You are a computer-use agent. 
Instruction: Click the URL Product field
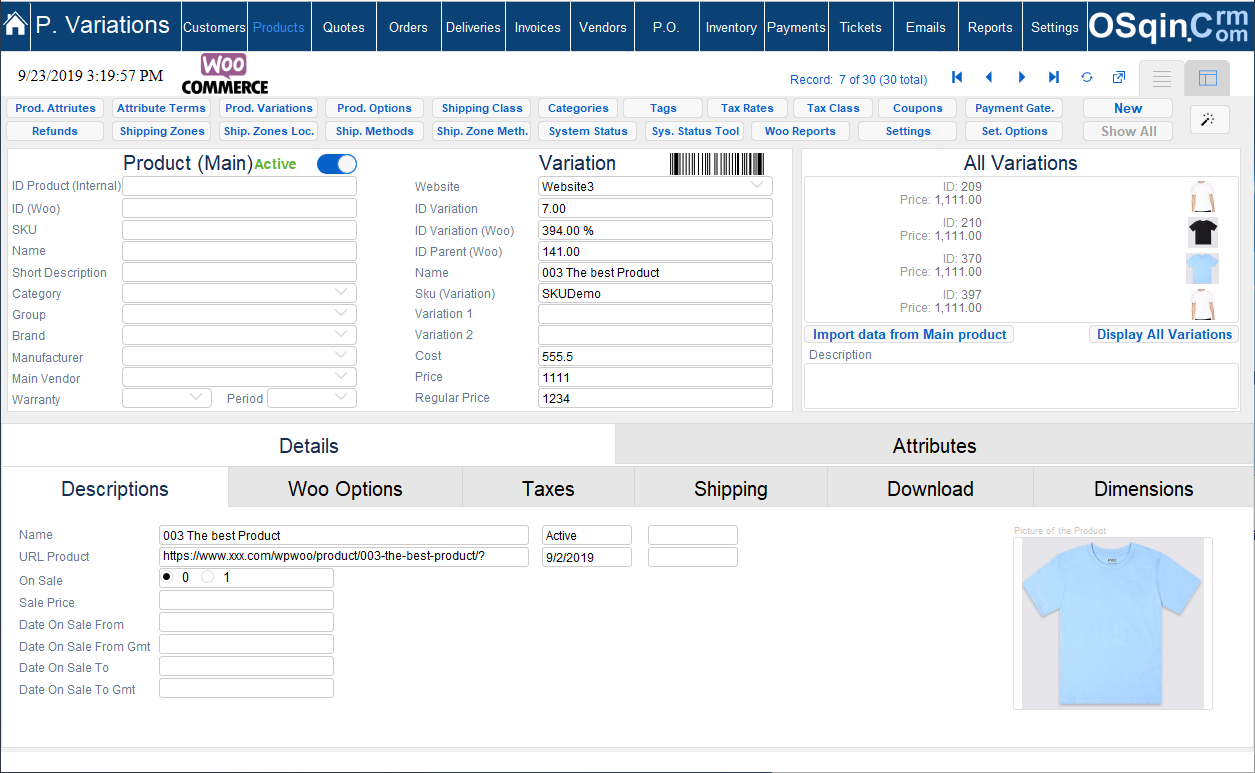(x=344, y=557)
